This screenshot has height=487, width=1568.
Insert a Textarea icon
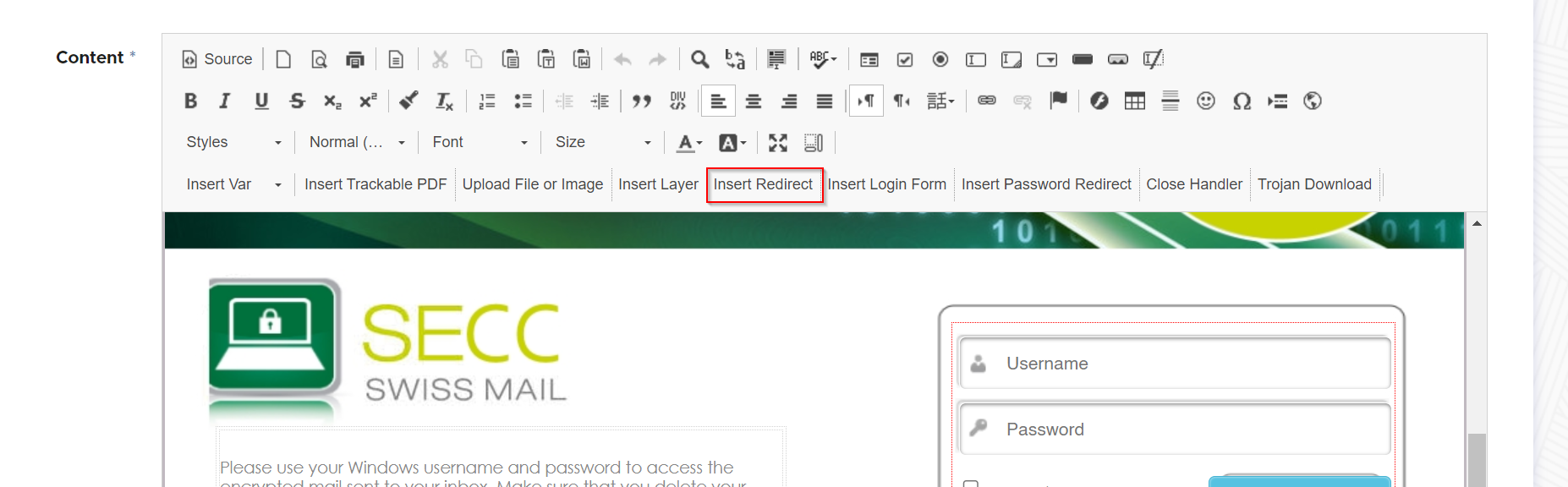tap(1012, 59)
